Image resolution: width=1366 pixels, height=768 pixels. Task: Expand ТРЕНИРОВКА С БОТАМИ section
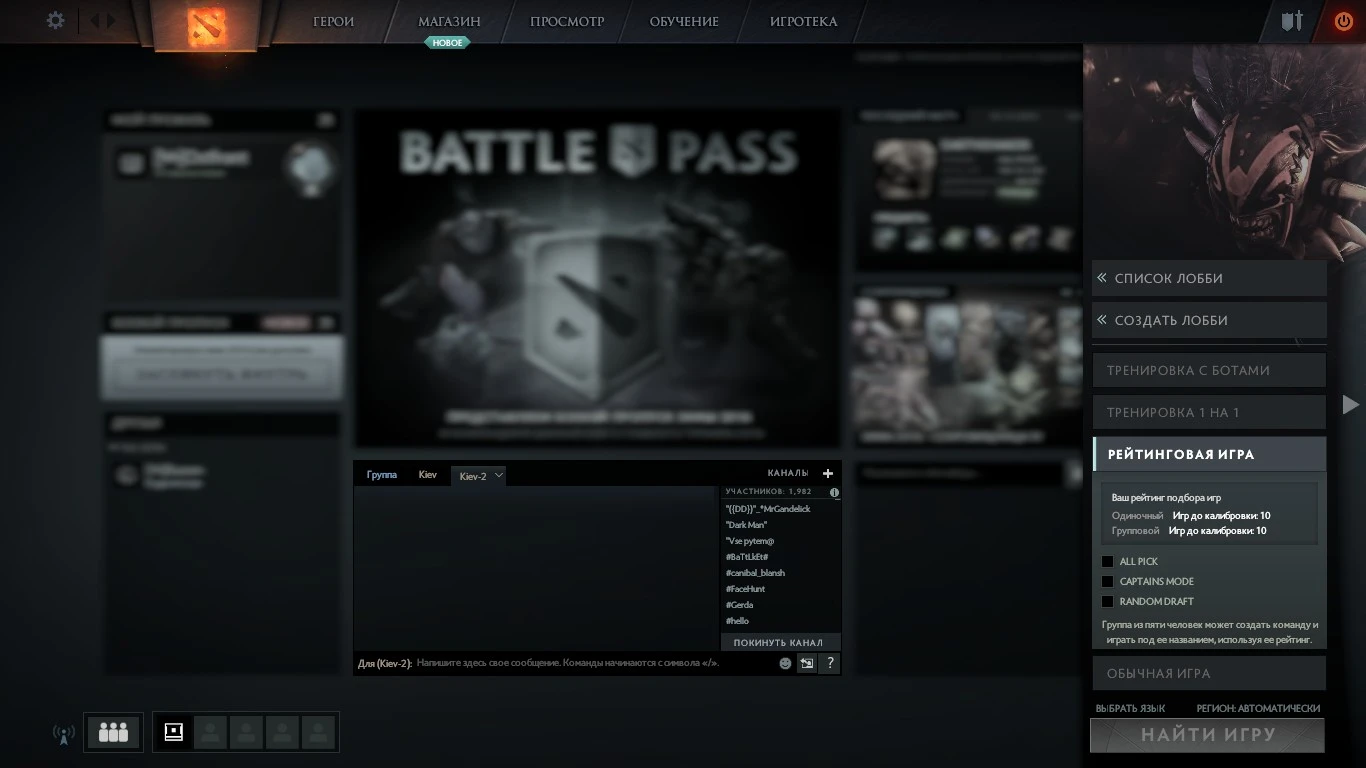[1209, 370]
